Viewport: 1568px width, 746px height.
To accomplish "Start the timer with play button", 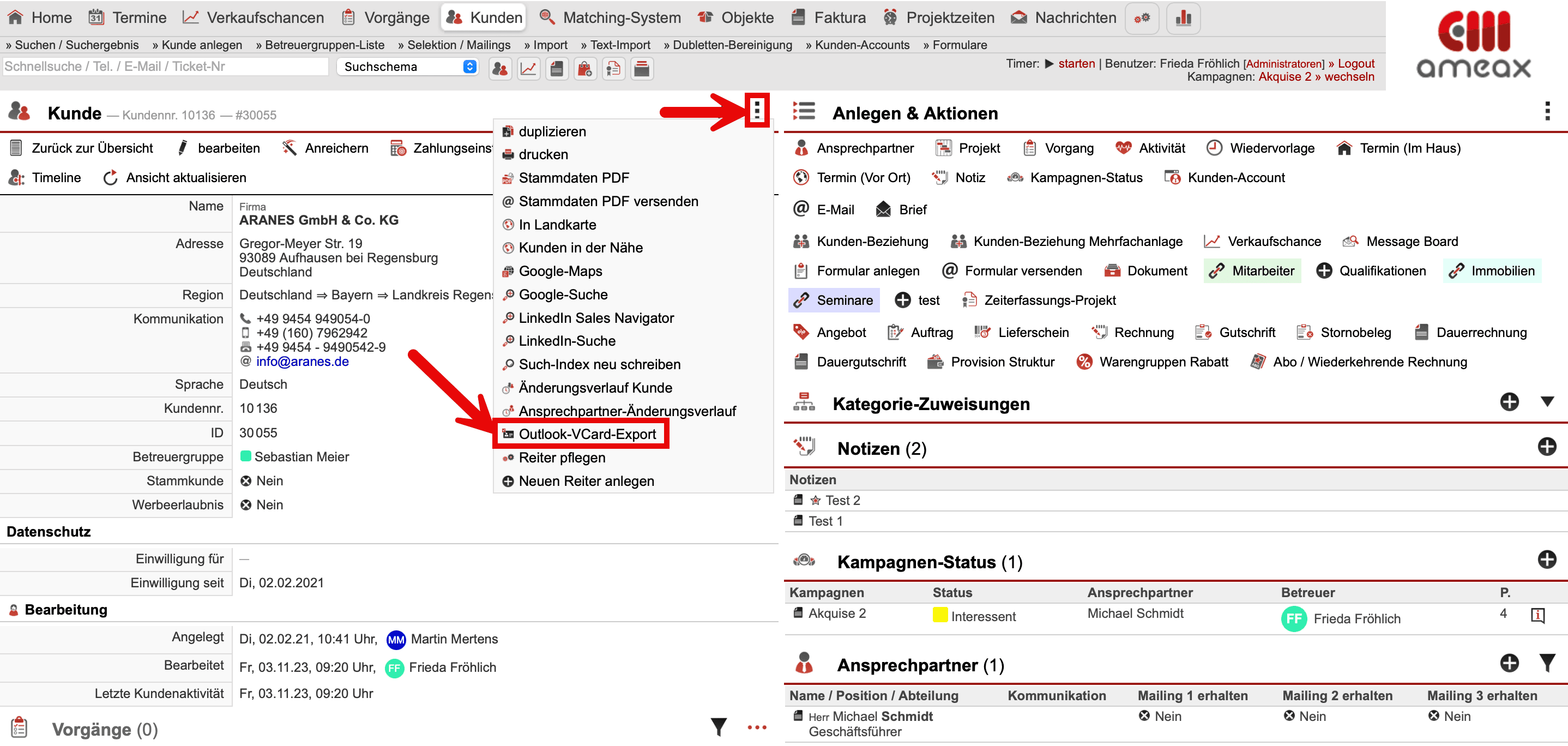I will point(1049,63).
